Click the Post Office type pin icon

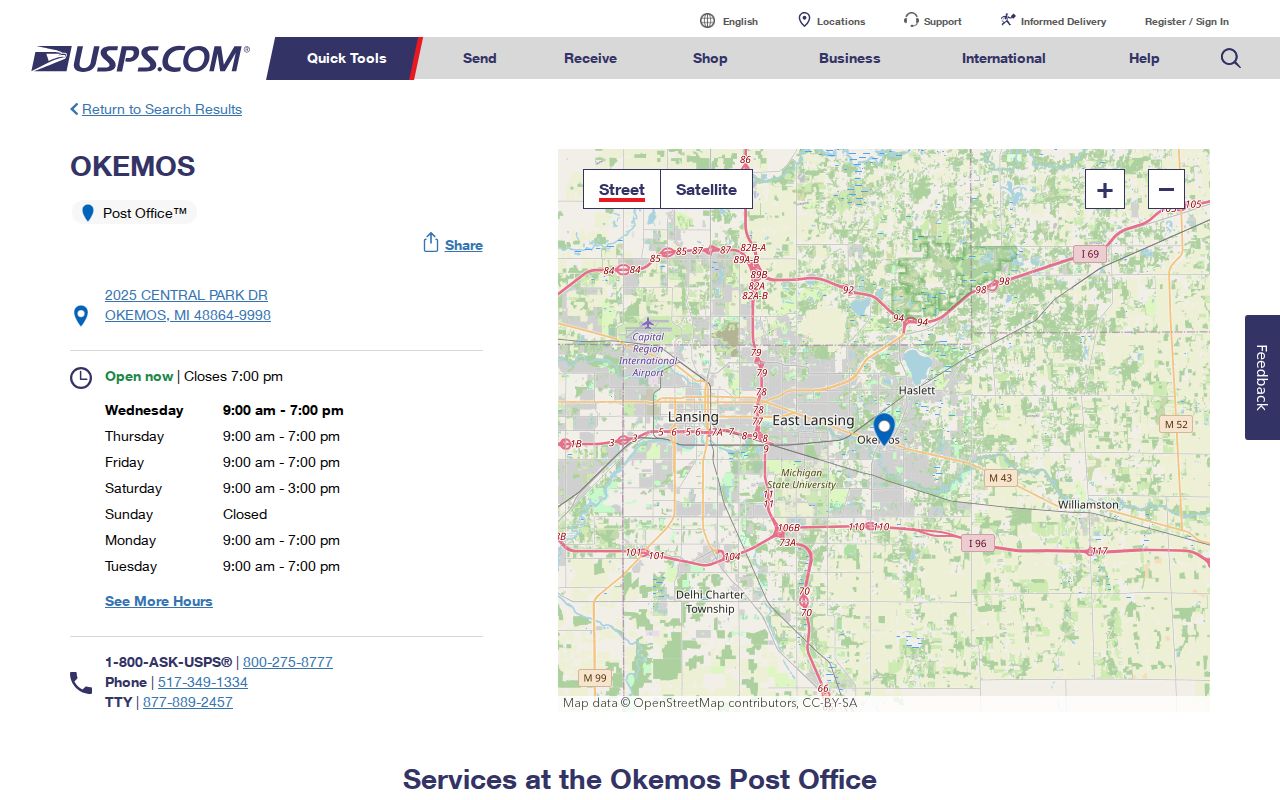tap(88, 213)
